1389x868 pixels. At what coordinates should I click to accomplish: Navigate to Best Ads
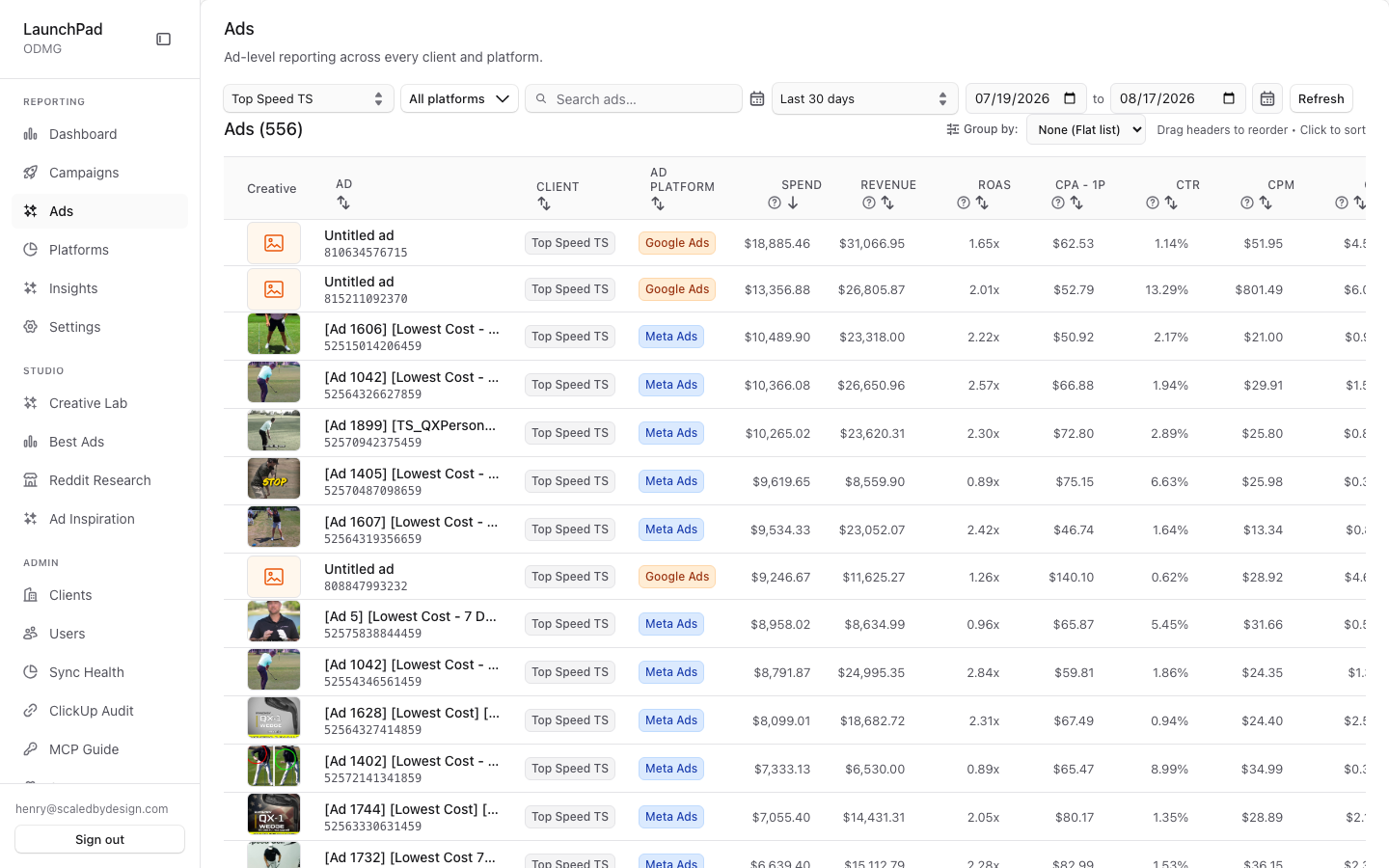(x=100, y=442)
